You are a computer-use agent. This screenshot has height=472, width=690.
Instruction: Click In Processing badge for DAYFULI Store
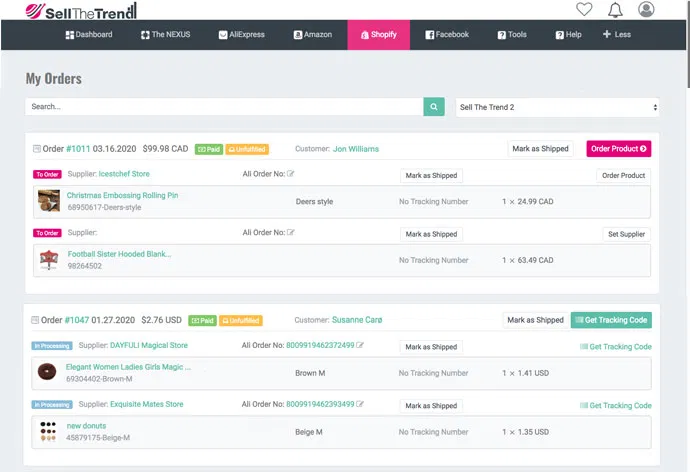click(x=52, y=346)
